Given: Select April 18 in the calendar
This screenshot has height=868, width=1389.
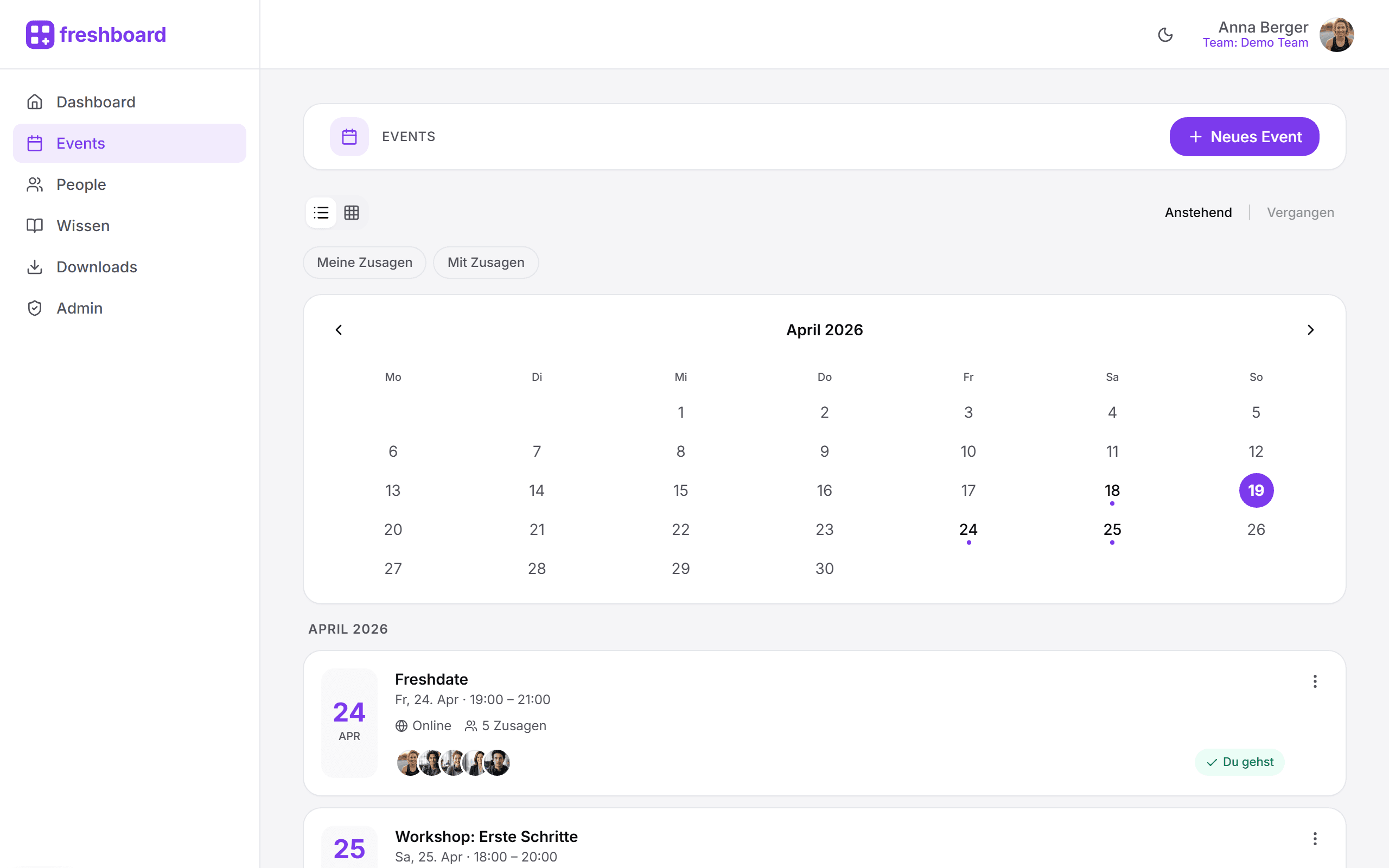Looking at the screenshot, I should [1112, 490].
